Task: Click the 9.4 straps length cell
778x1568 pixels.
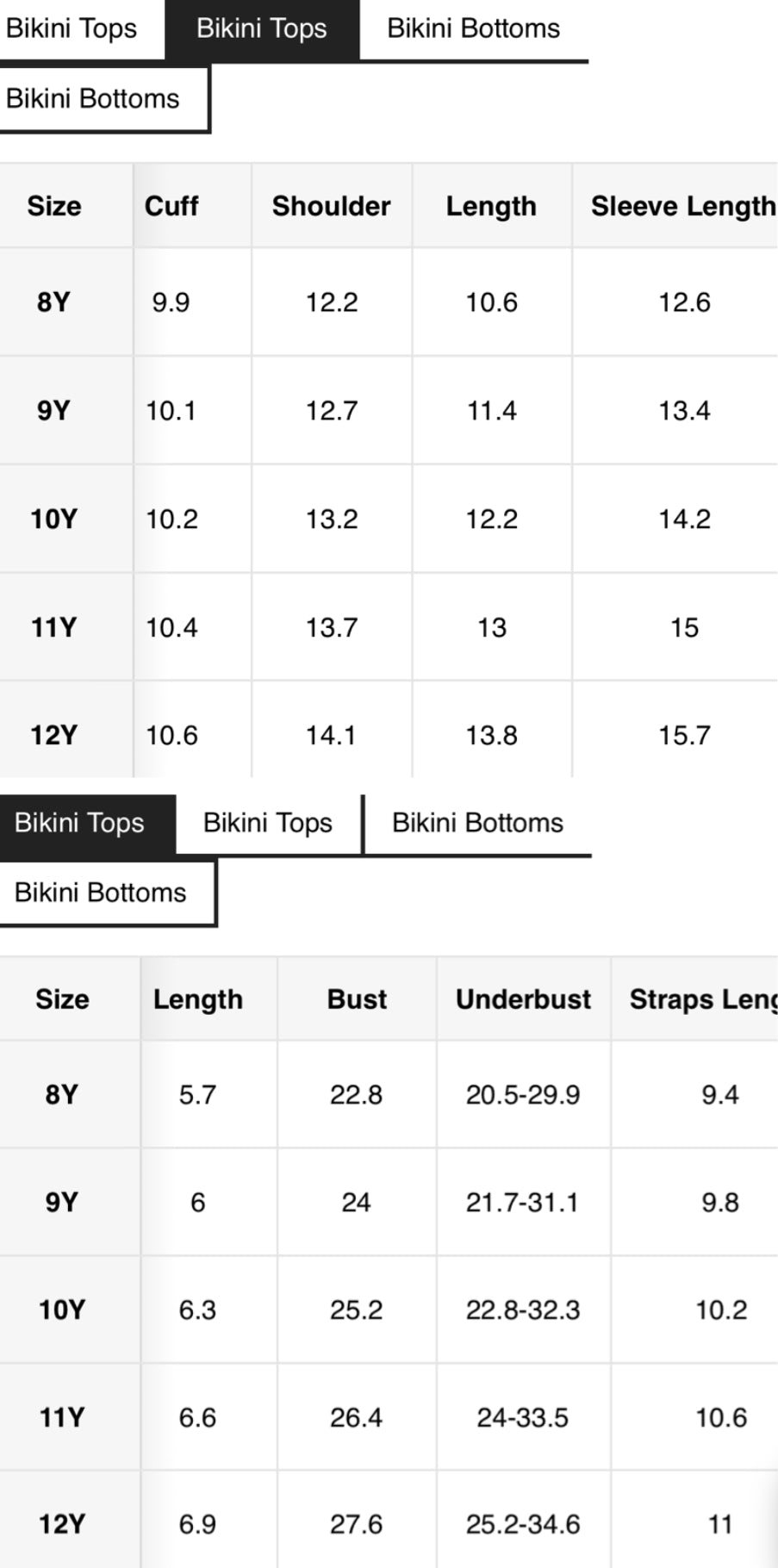Action: pos(719,1095)
